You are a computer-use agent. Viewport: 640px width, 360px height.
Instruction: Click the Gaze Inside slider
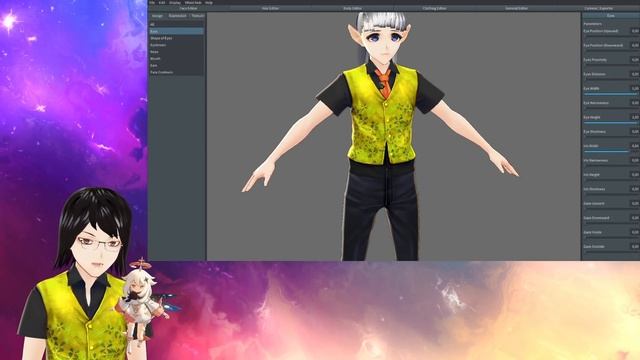coord(611,238)
